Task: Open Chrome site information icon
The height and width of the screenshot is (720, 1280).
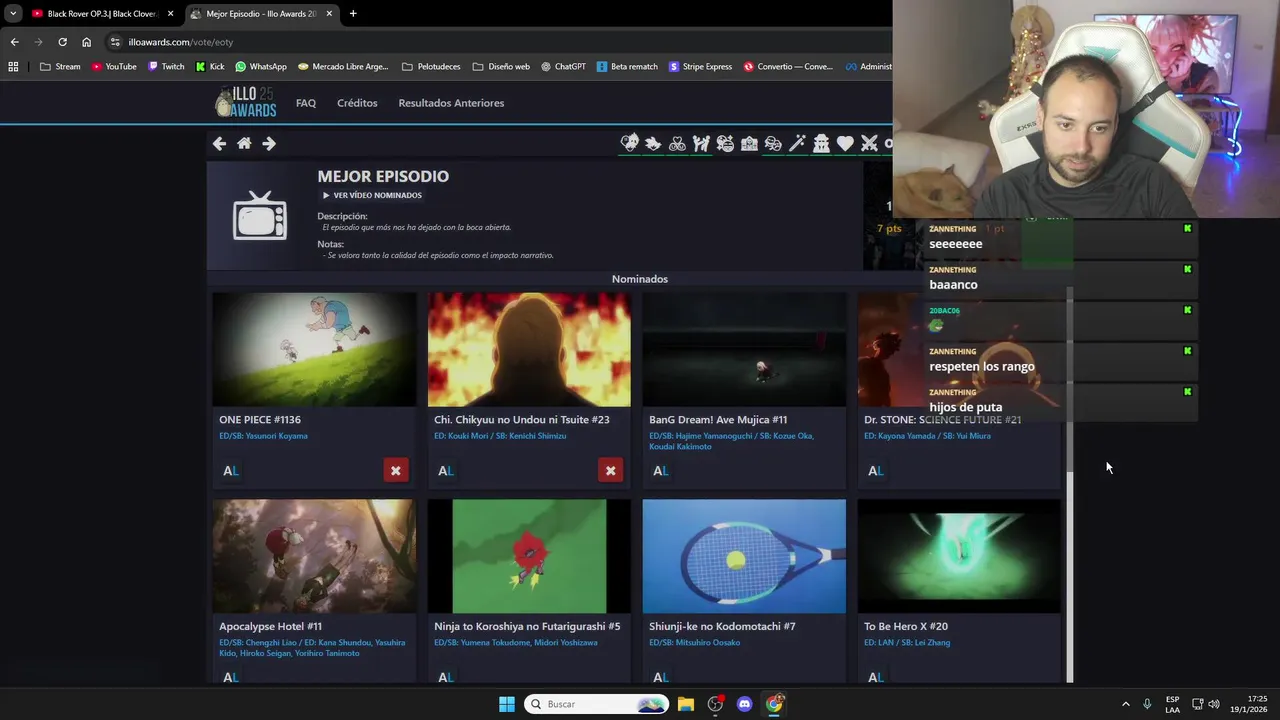Action: [115, 42]
